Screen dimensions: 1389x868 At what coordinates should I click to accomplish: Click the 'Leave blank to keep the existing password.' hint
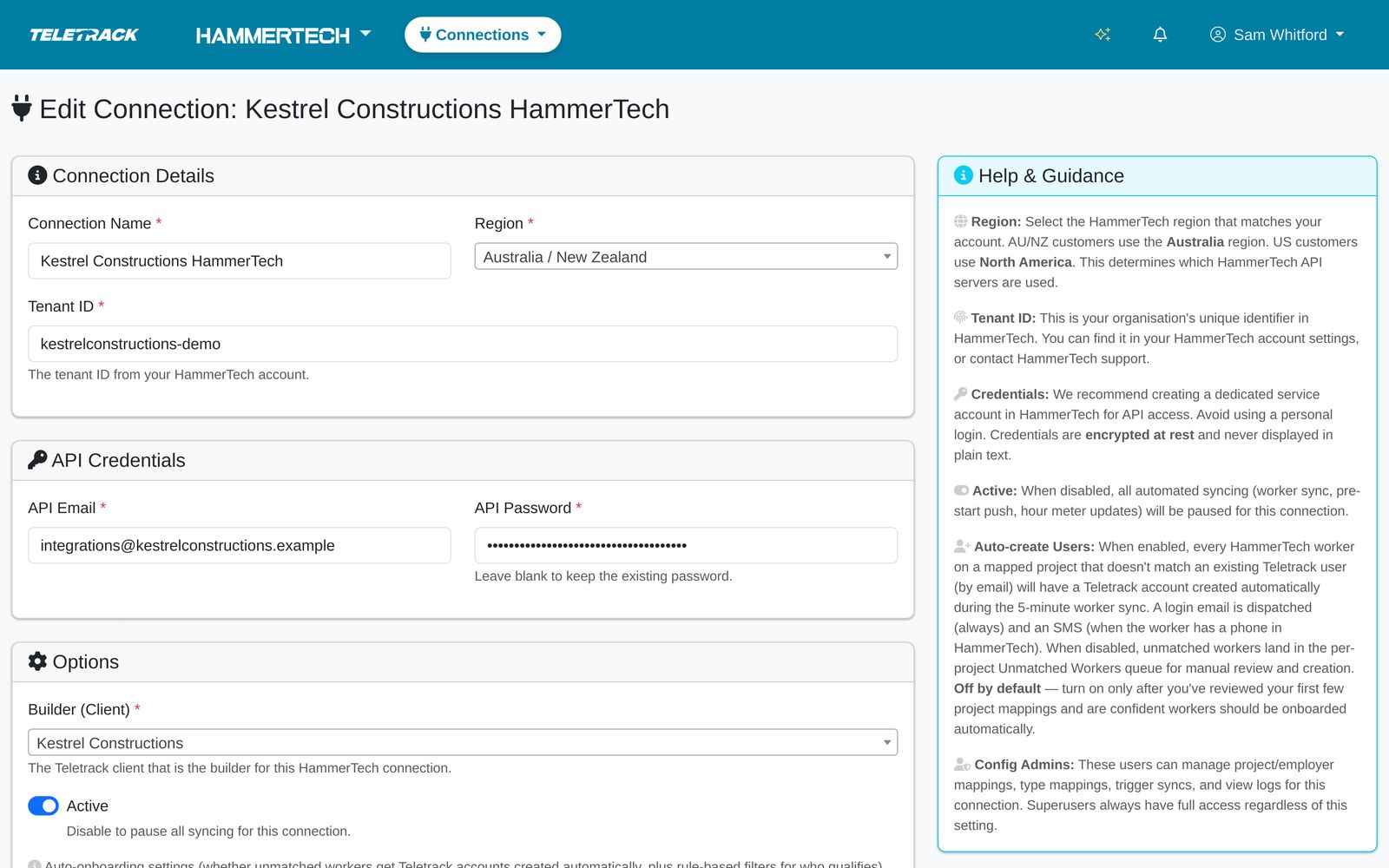tap(603, 576)
